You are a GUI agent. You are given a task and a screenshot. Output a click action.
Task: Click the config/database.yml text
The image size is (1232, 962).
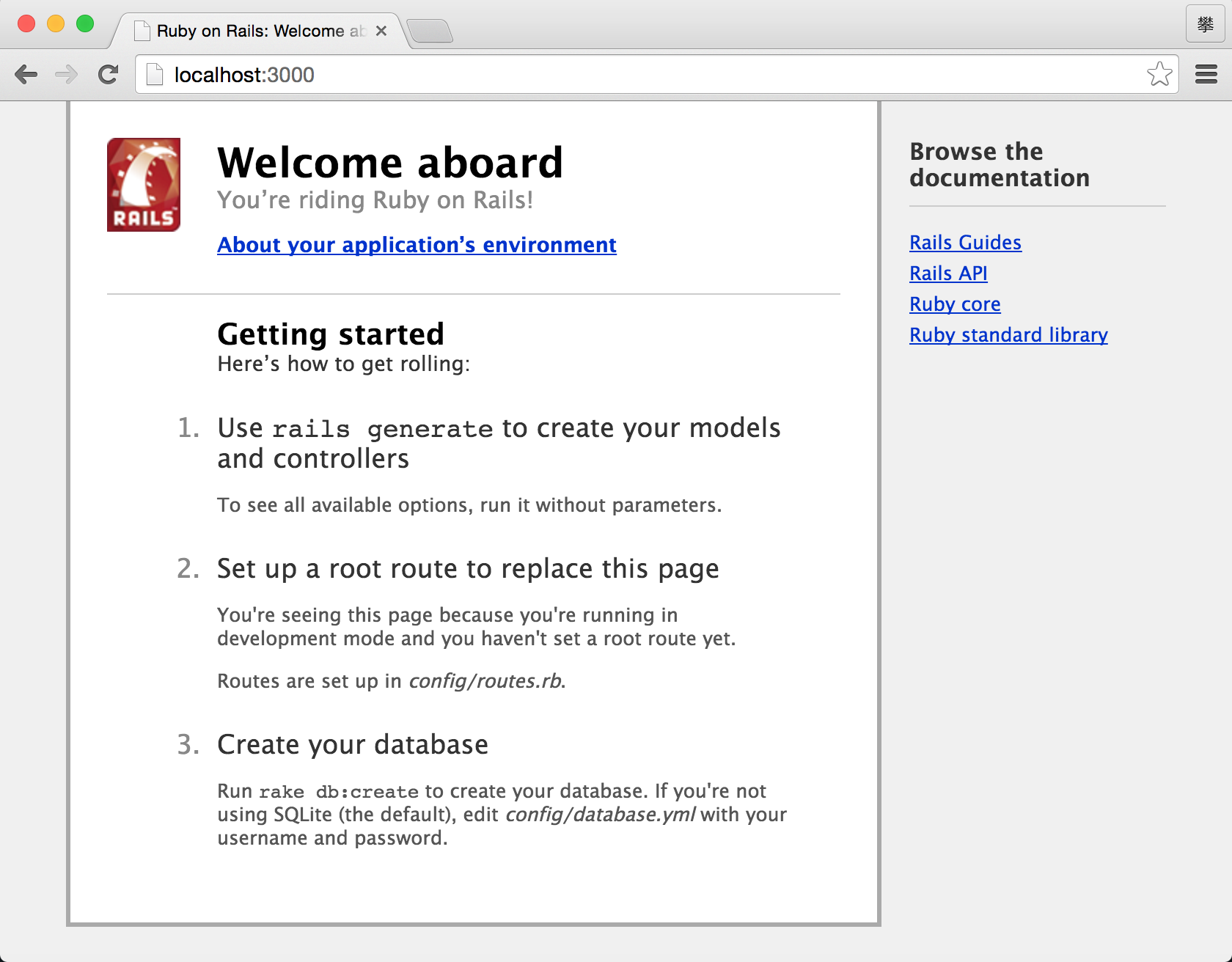[x=600, y=815]
